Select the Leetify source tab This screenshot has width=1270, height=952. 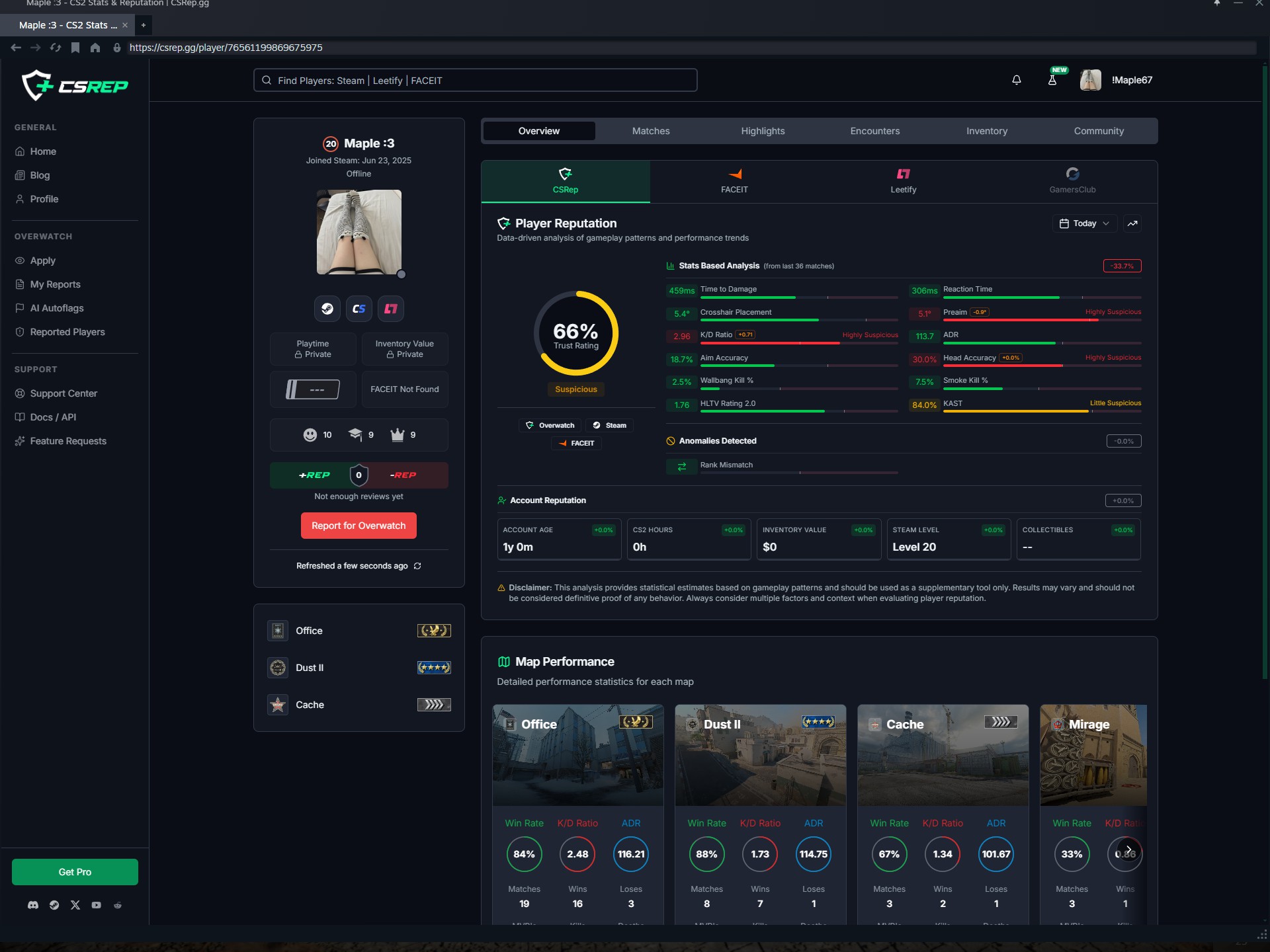pyautogui.click(x=904, y=181)
